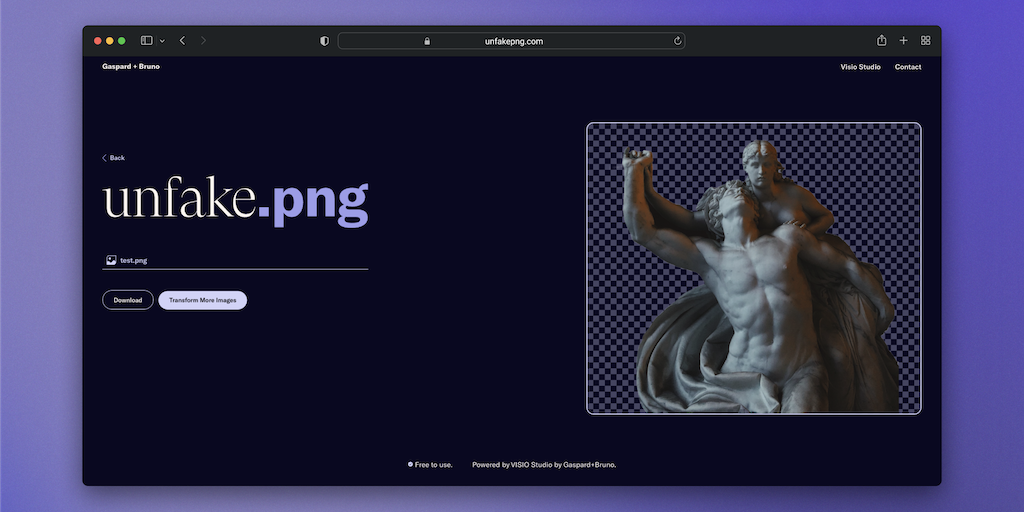This screenshot has height=512, width=1024.
Task: Click the forward navigation arrow
Action: click(204, 41)
